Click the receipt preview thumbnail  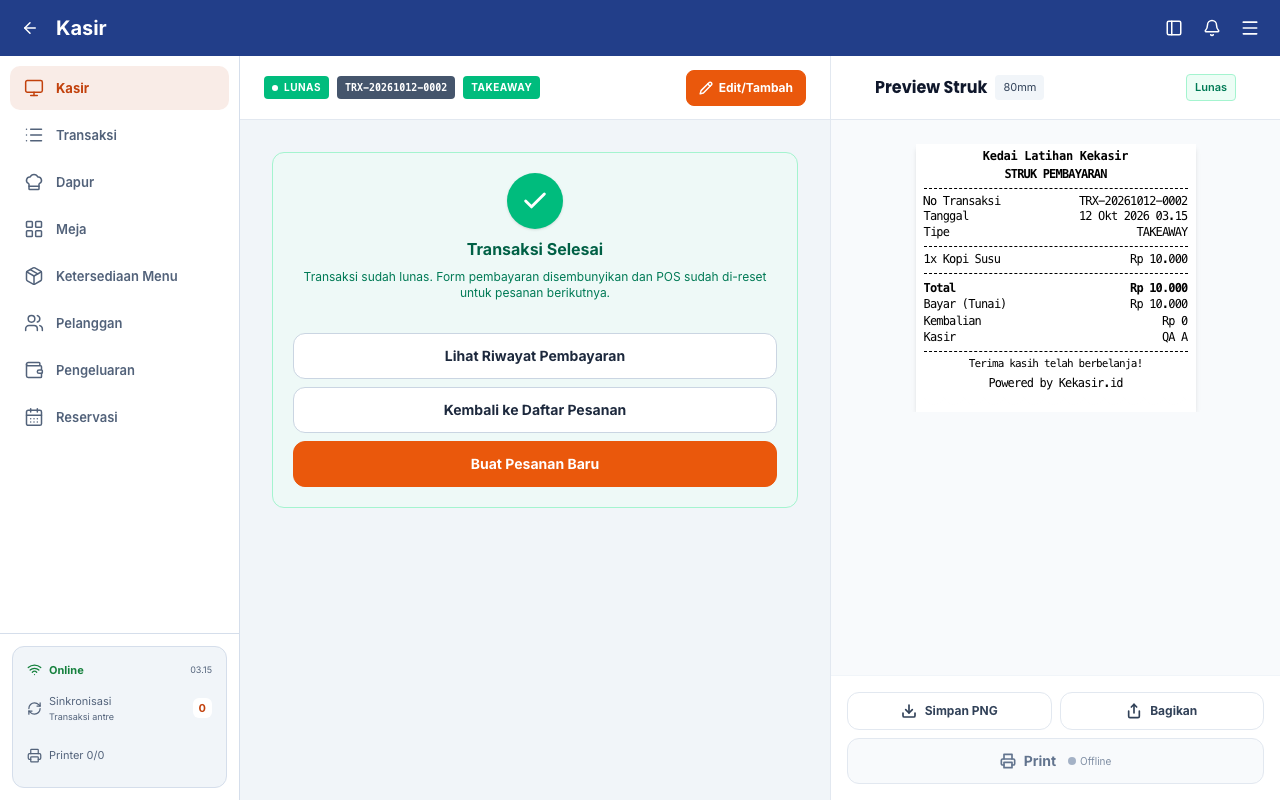(x=1055, y=278)
